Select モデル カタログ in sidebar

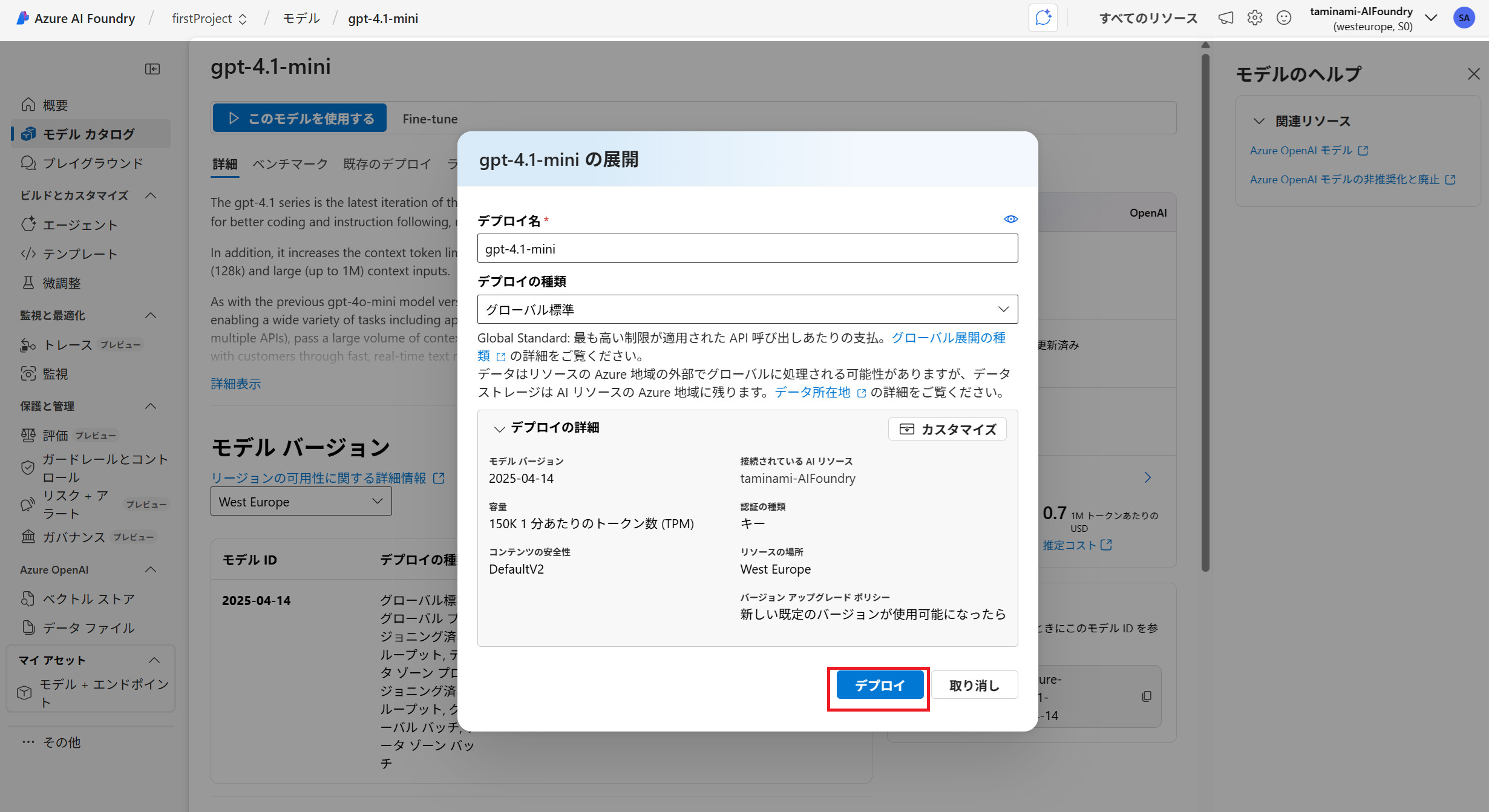pyautogui.click(x=91, y=134)
